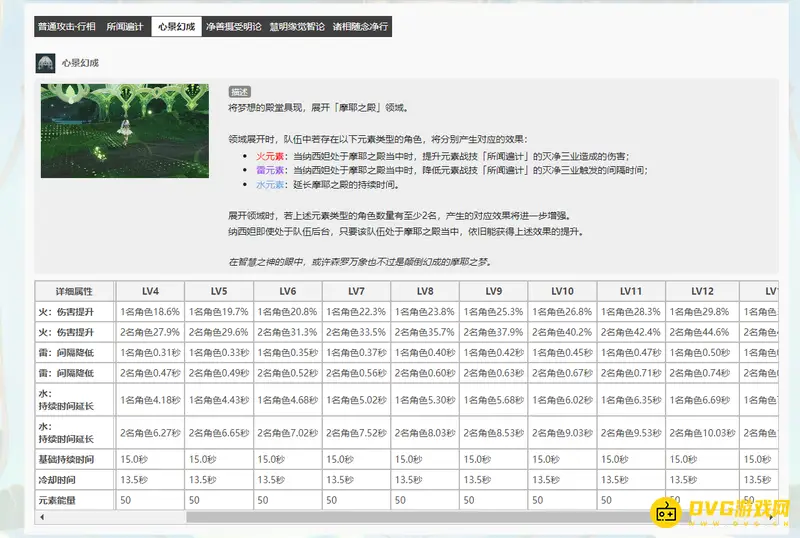This screenshot has width=800, height=538.
Task: Open the 净善摄受明论 tab
Action: tap(233, 27)
